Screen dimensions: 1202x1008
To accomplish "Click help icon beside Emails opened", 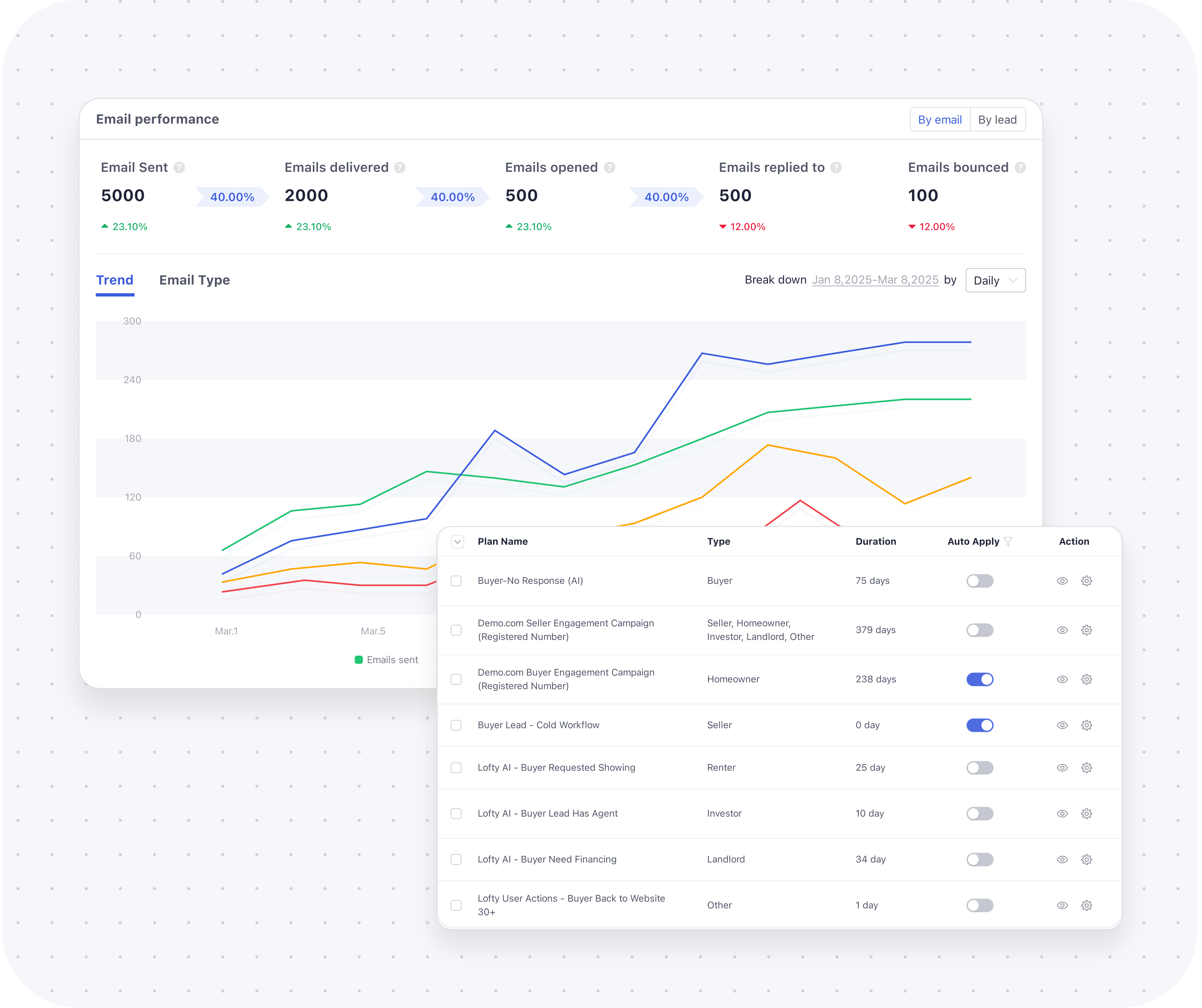I will pos(610,168).
